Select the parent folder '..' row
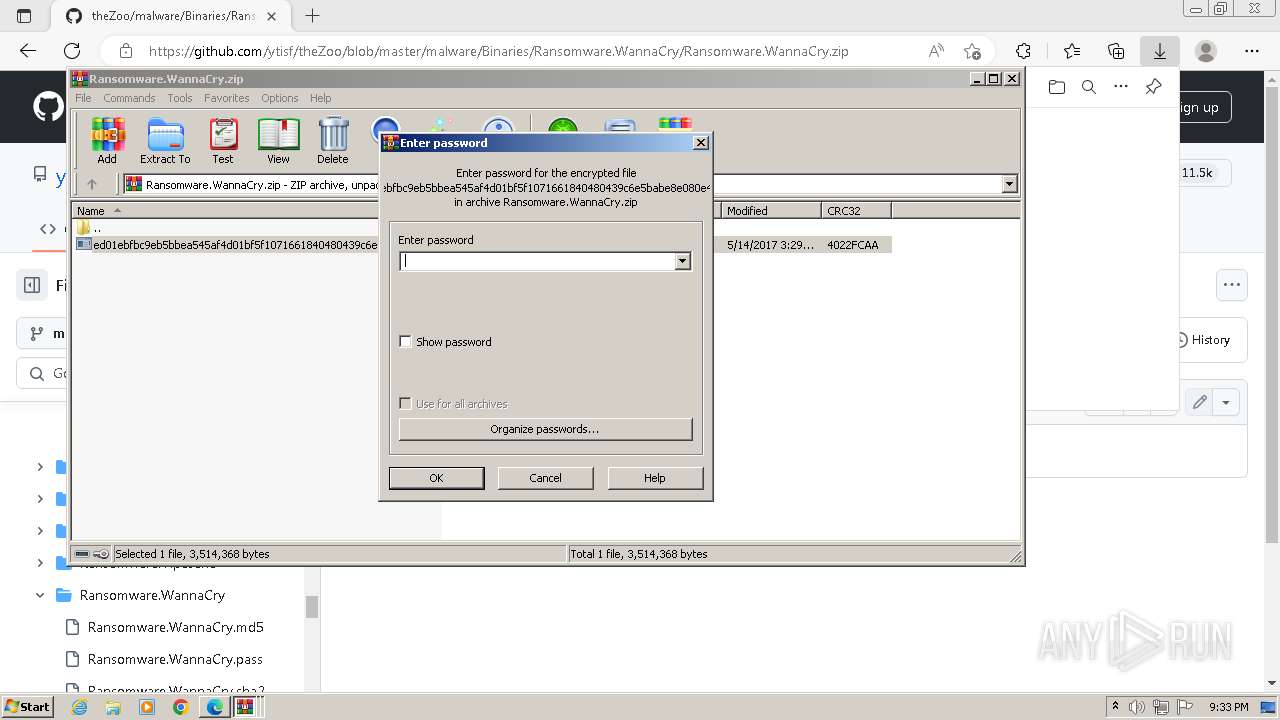This screenshot has height=720, width=1280. click(89, 228)
